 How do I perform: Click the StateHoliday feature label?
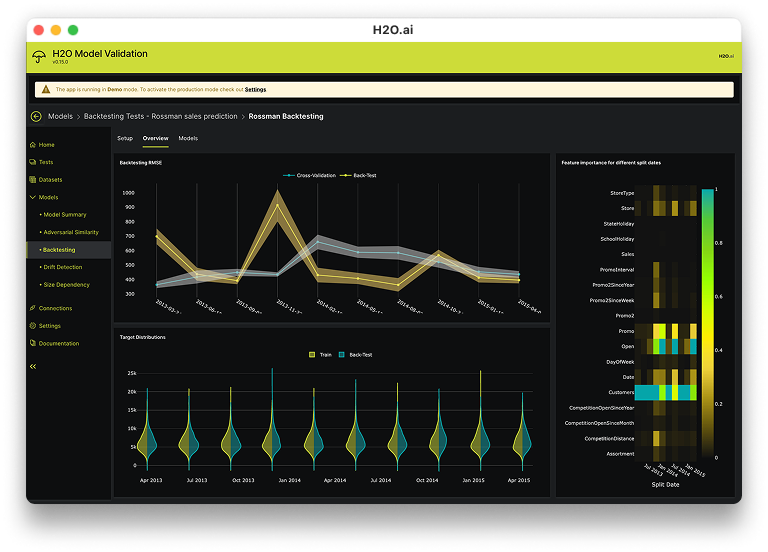[x=619, y=224]
